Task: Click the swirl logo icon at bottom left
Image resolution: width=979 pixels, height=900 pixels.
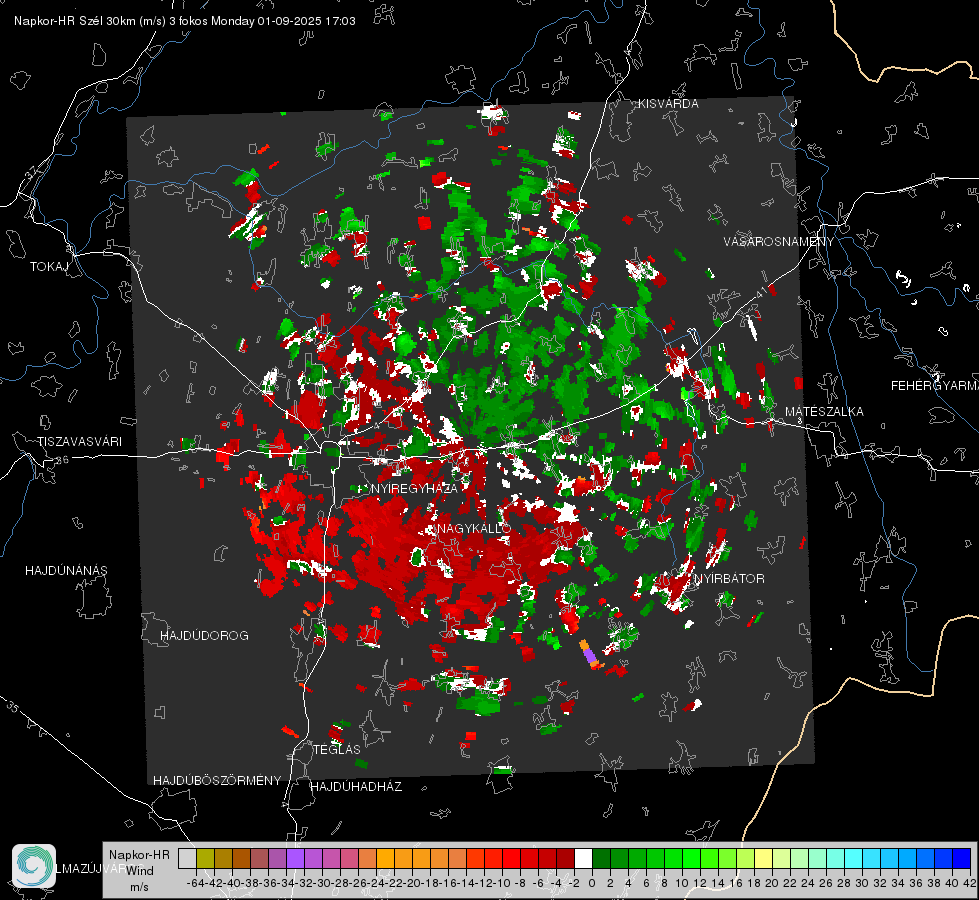Action: click(34, 866)
